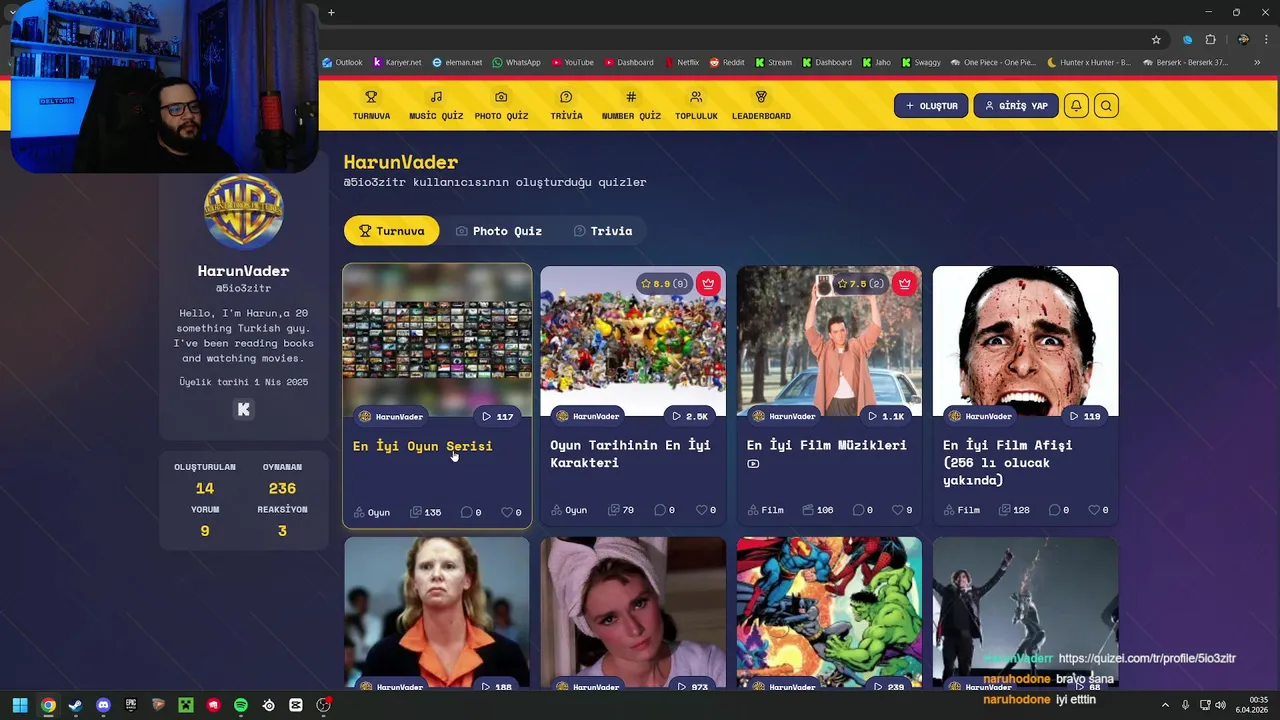Open the Leaderboard page
Image resolution: width=1280 pixels, height=720 pixels.
point(761,105)
